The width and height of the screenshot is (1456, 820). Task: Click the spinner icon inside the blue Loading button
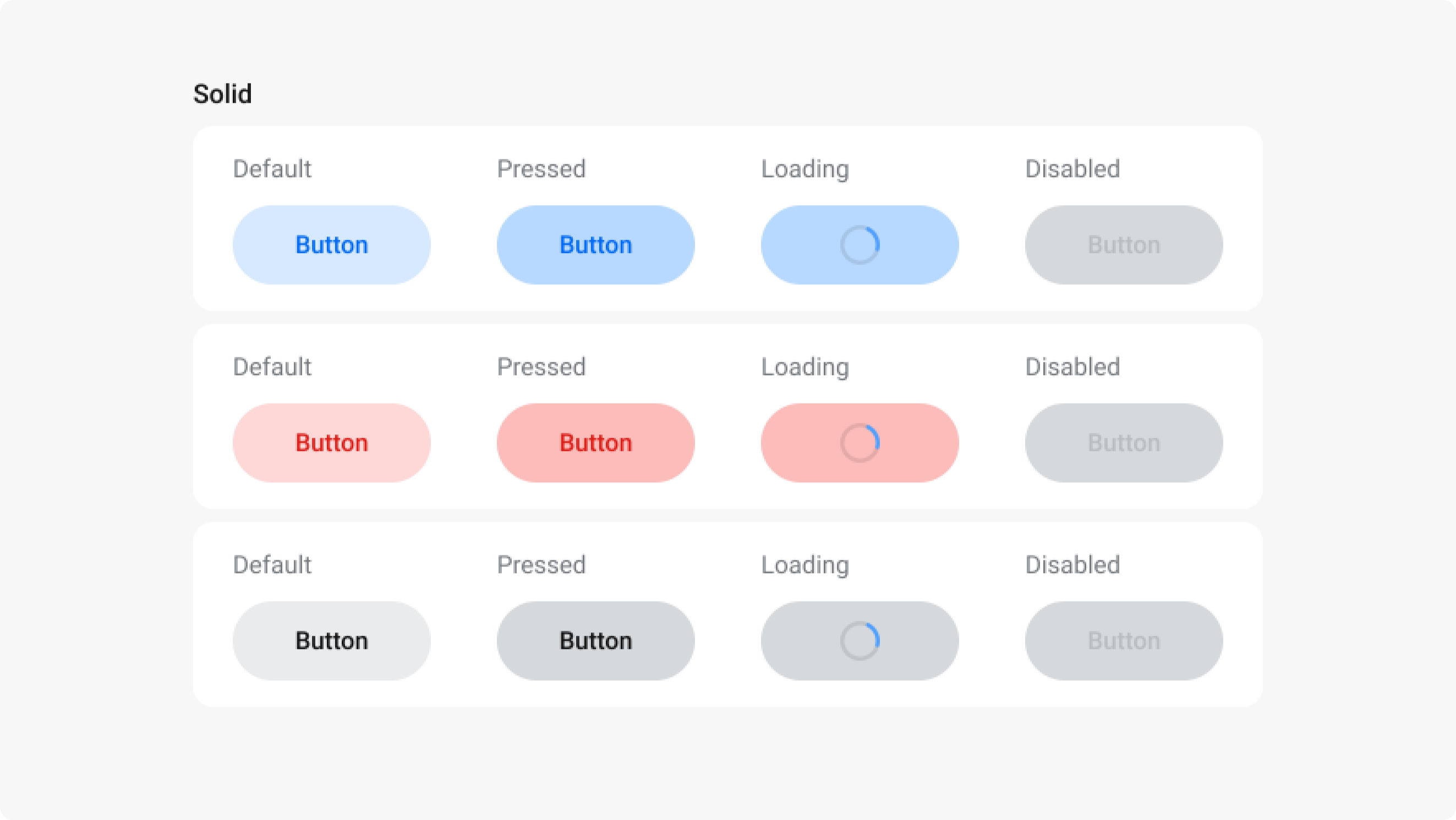[858, 245]
